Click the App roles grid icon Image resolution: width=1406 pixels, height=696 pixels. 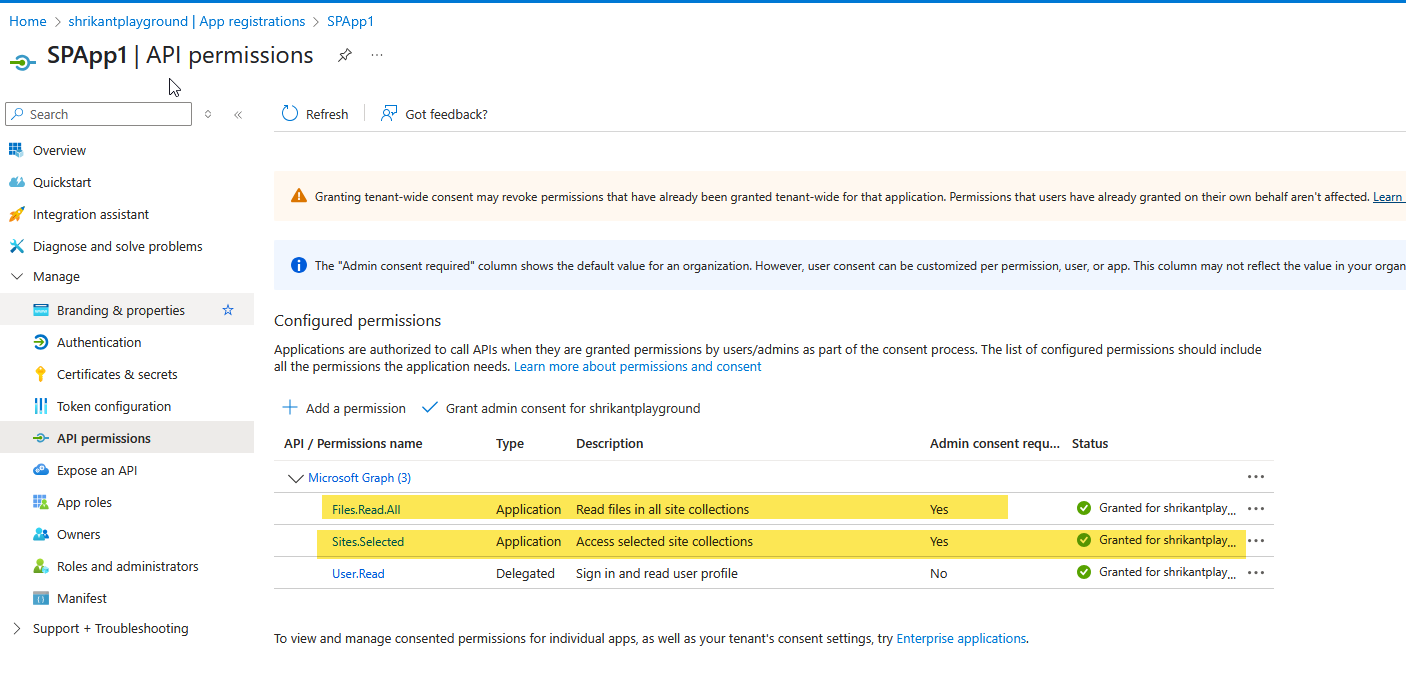(40, 502)
